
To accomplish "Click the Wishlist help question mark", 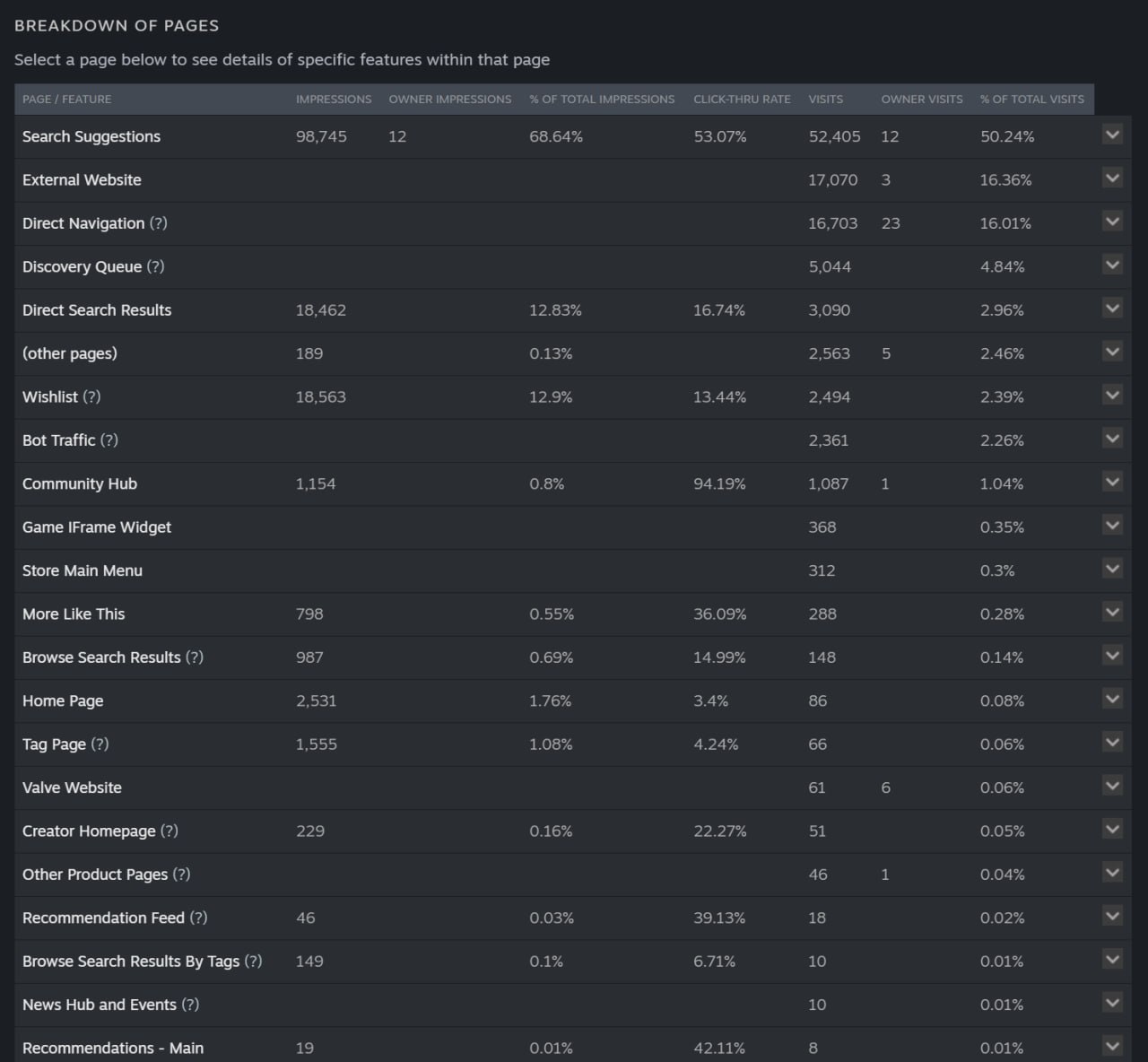I will pos(91,396).
